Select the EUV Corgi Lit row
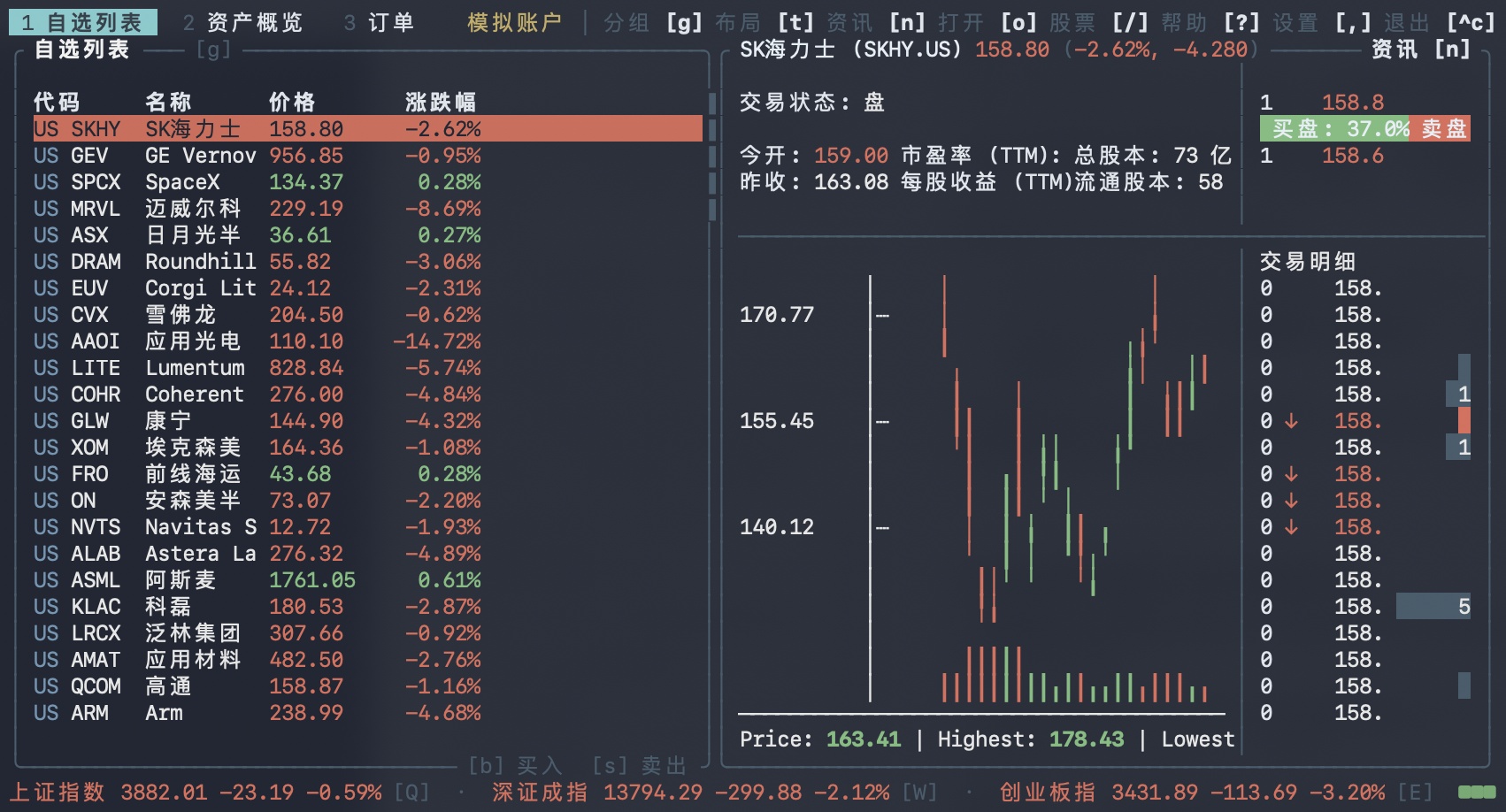This screenshot has height=812, width=1506. click(x=368, y=288)
